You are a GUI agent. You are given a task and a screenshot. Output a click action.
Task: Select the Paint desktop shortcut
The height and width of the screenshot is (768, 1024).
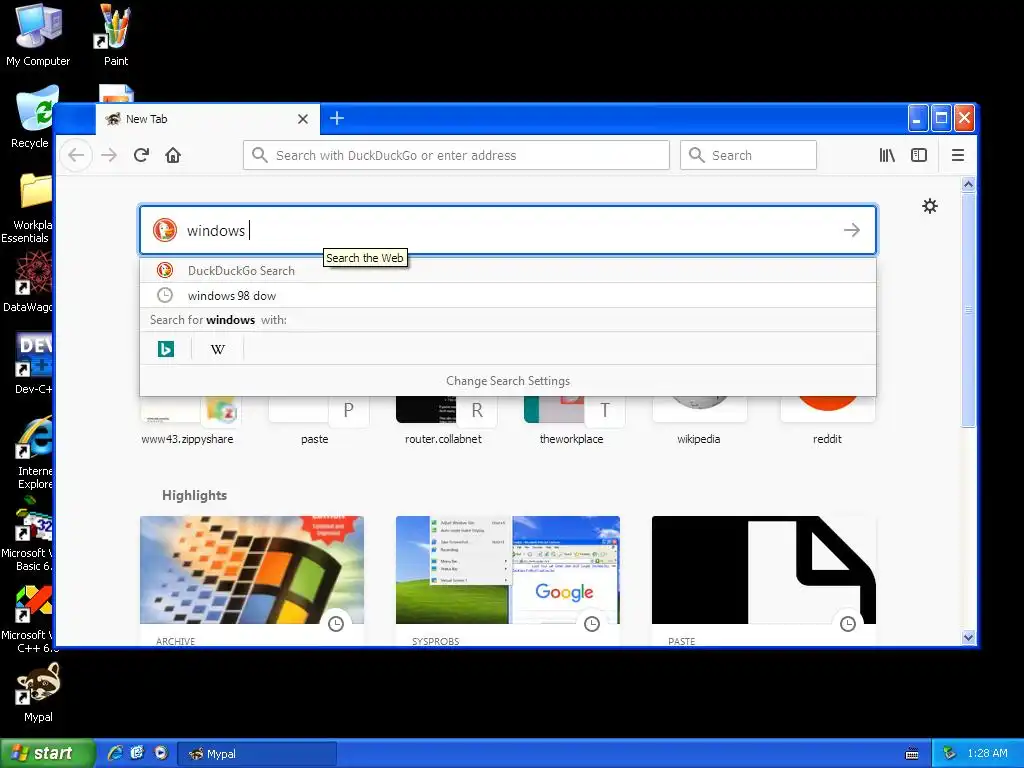tap(116, 36)
